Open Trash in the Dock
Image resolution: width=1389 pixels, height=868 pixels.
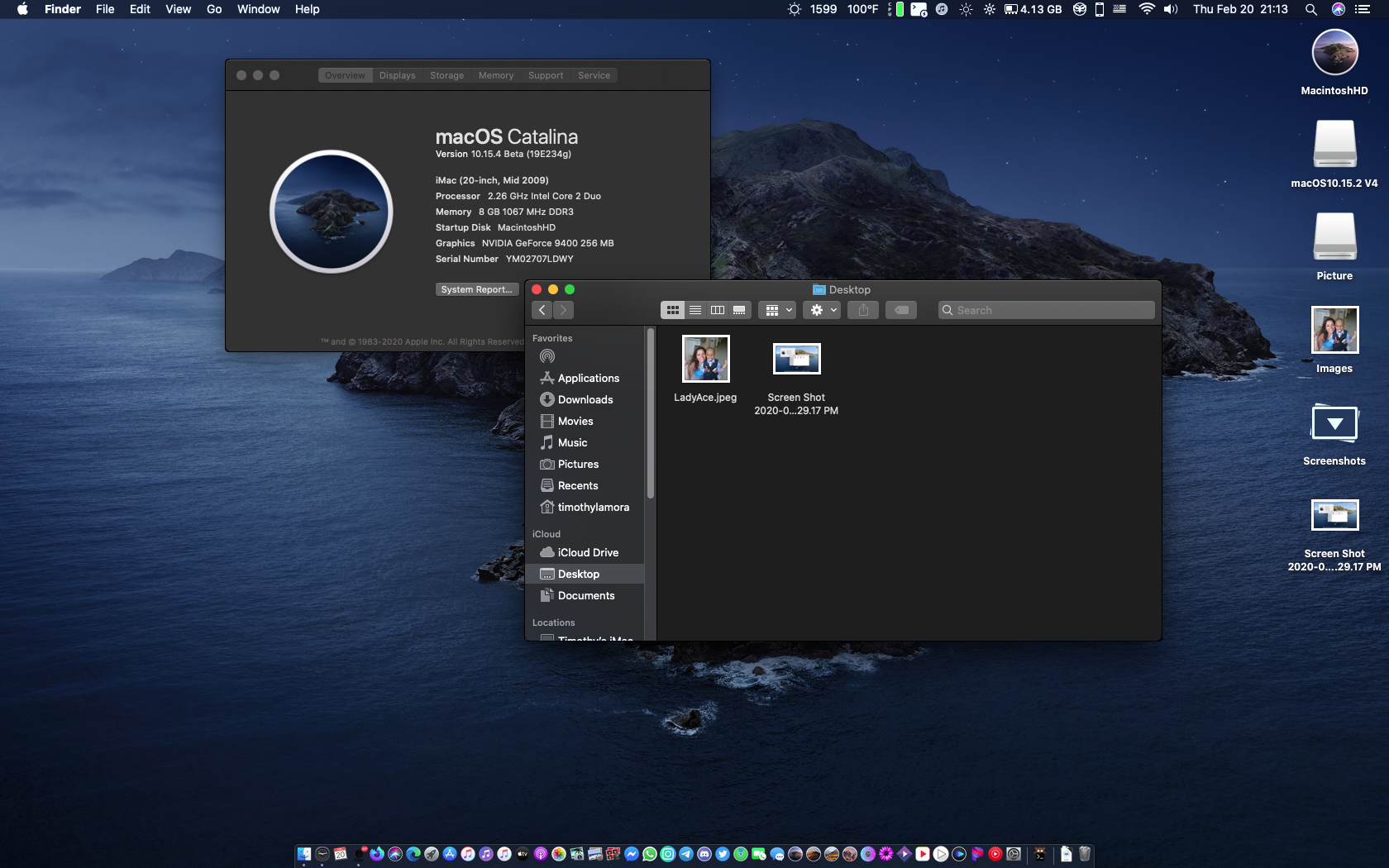tap(1084, 854)
